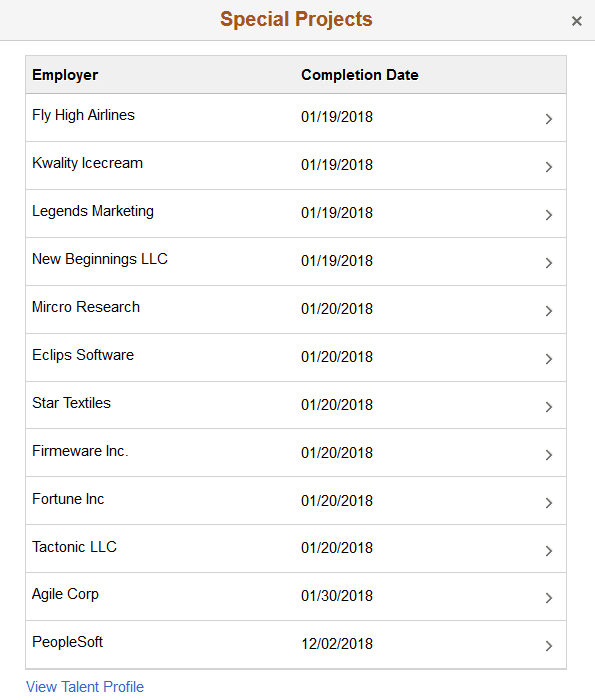Screen dimensions: 595x700
Task: Expand the Eclips Software row chevron
Action: 549,359
